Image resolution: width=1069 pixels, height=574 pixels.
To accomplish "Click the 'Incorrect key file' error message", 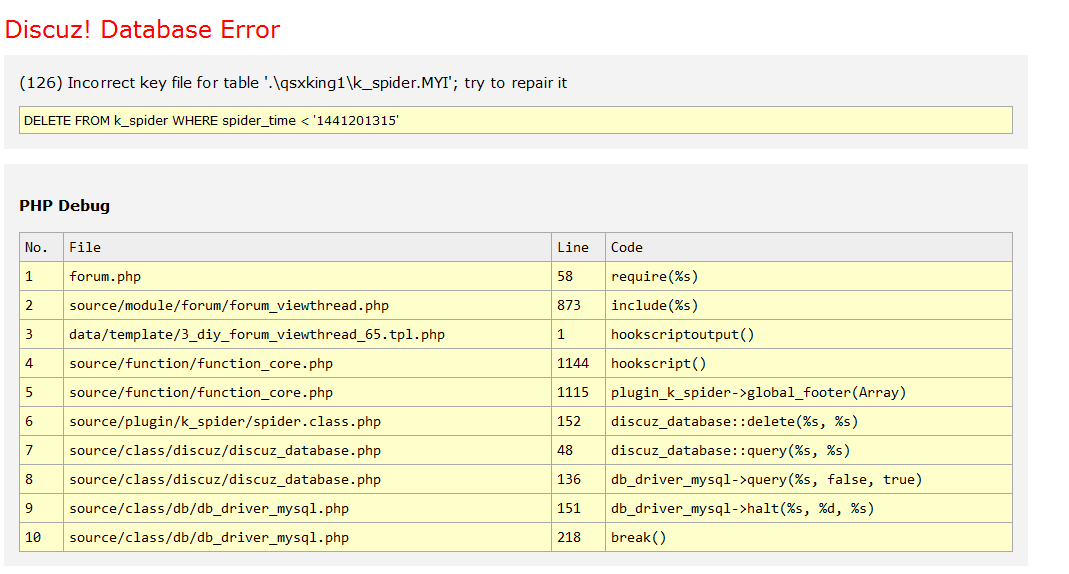I will pos(293,83).
